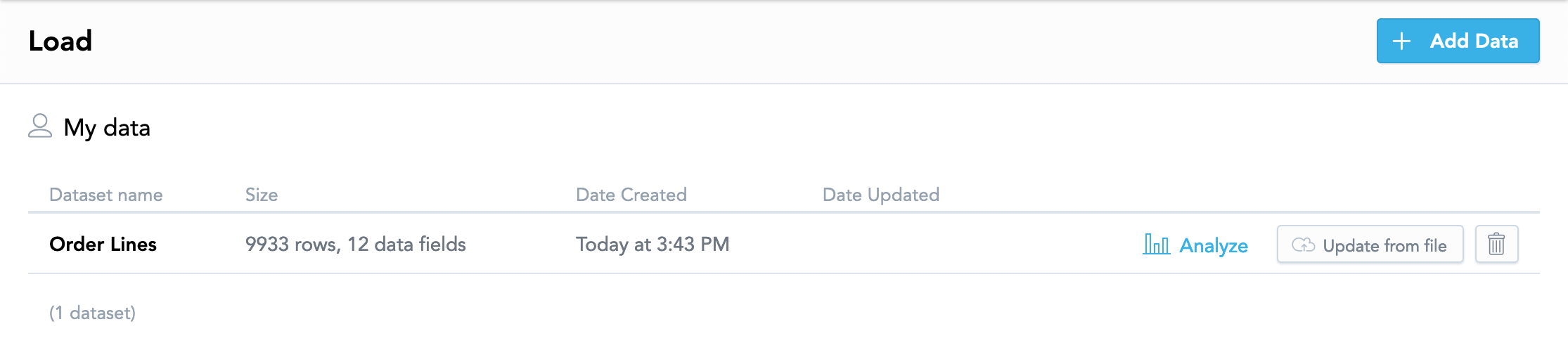Click the 9933 rows, 12 data fields text
This screenshot has height=350, width=1568.
pyautogui.click(x=356, y=244)
